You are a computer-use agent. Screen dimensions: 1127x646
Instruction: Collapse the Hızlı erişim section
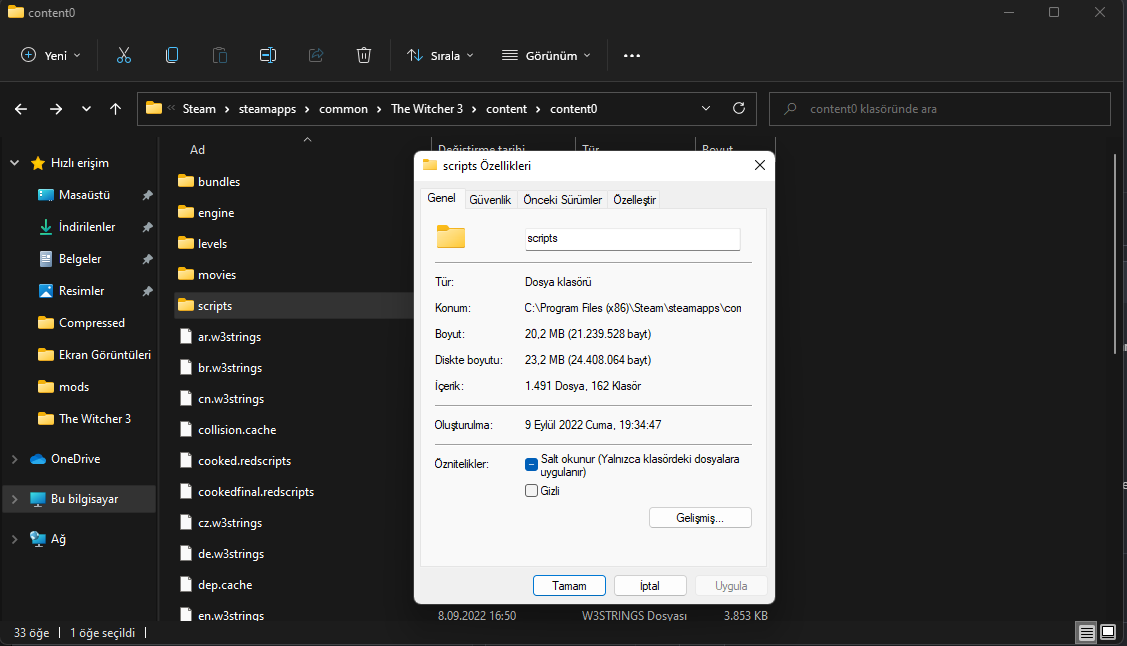[14, 163]
